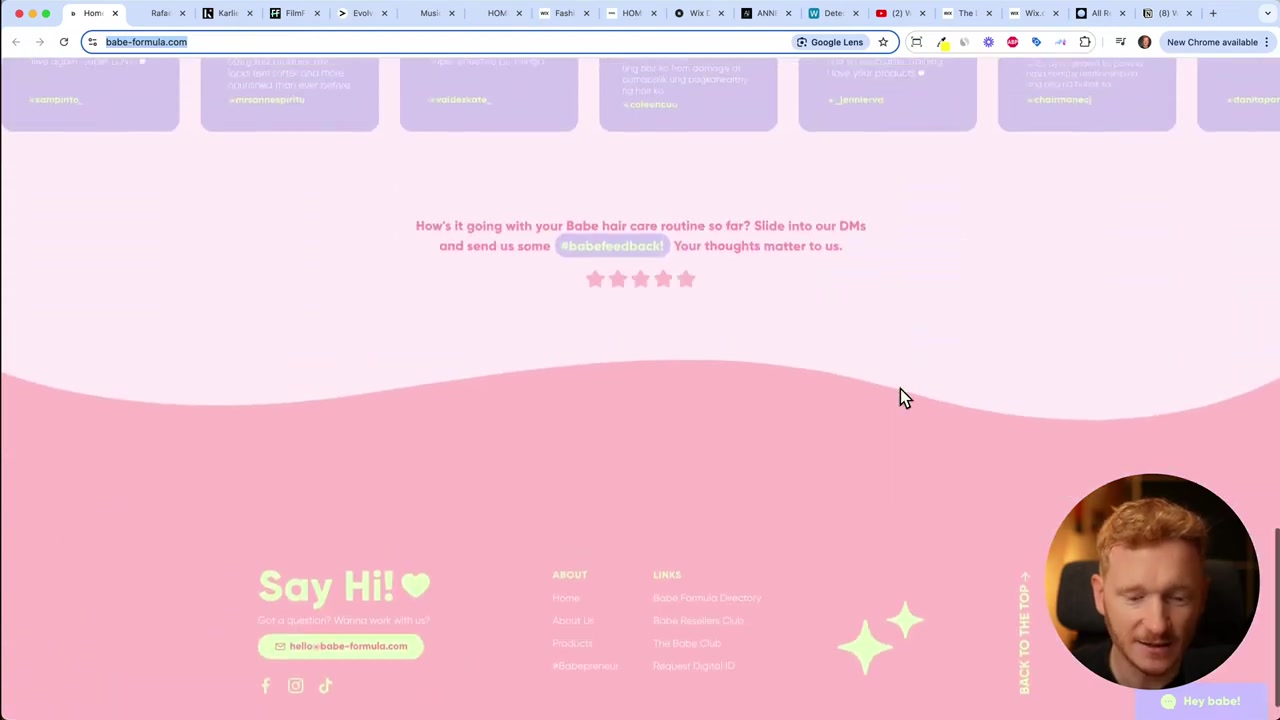Close the FilmF tab
Viewport: 1280px width, 720px height.
click(x=317, y=13)
